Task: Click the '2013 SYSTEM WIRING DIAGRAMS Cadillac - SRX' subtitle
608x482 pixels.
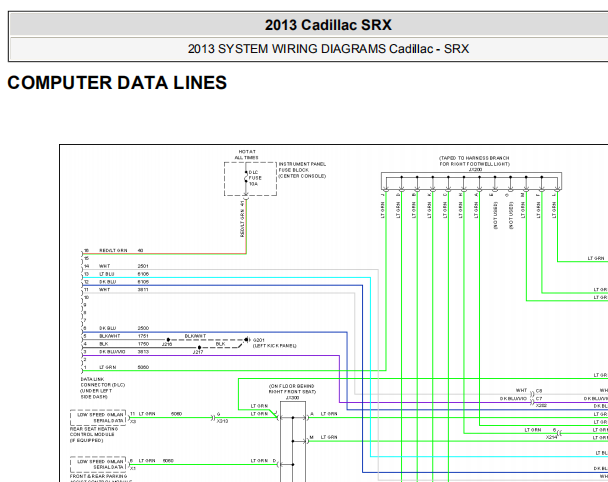Action: (328, 49)
